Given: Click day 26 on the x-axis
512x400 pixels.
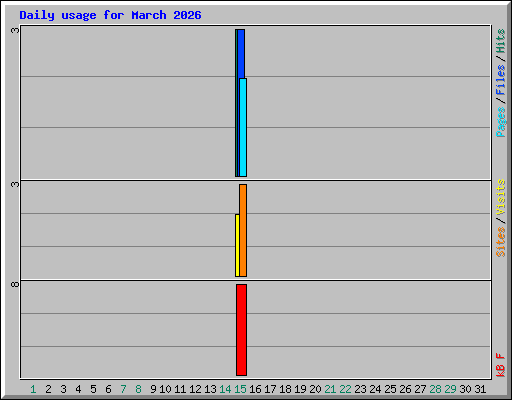Looking at the screenshot, I should [x=405, y=389].
